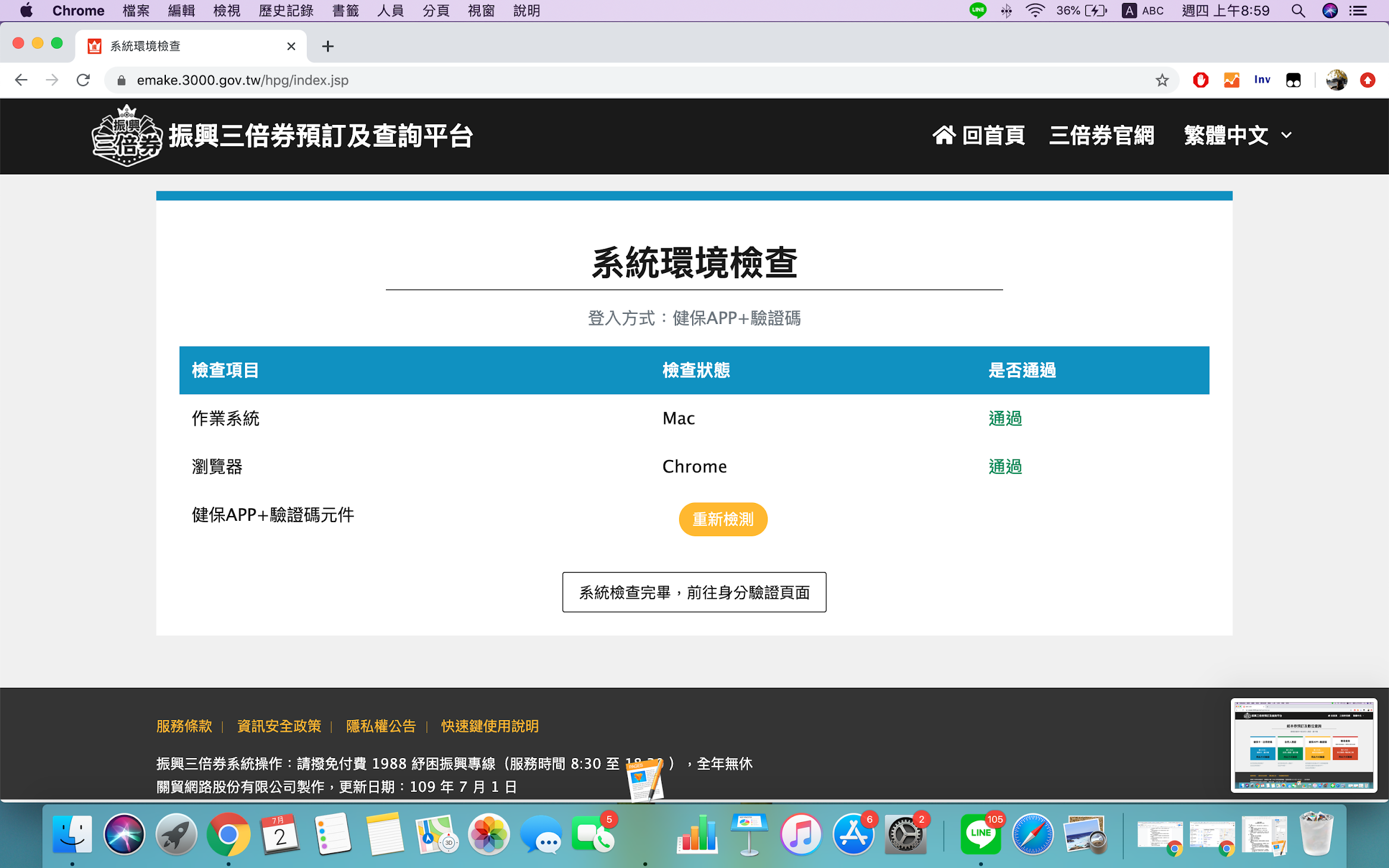This screenshot has height=868, width=1389.
Task: Open the red hand ad-blocker extension icon
Action: [1201, 80]
